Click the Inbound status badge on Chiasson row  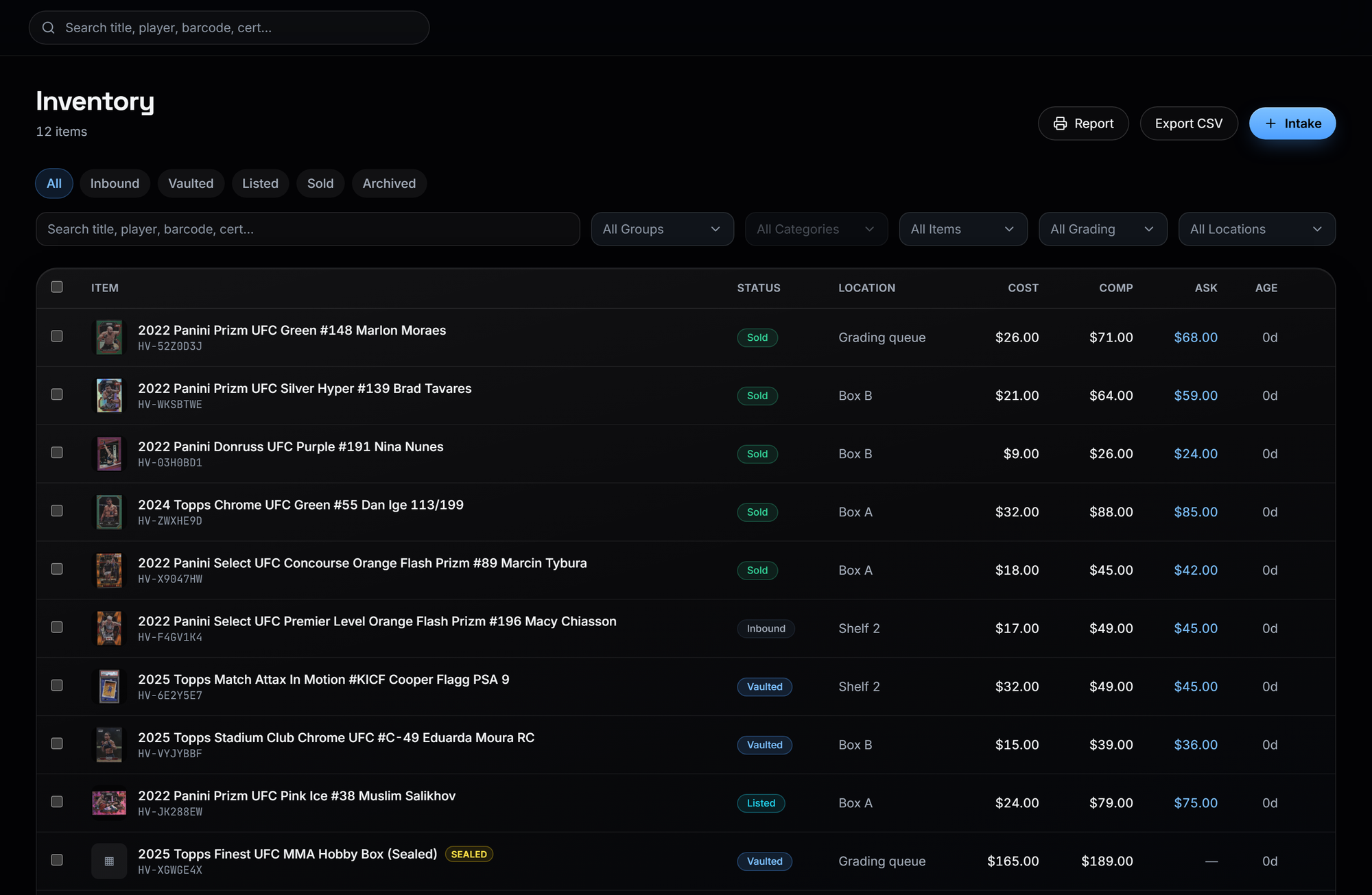tap(766, 629)
